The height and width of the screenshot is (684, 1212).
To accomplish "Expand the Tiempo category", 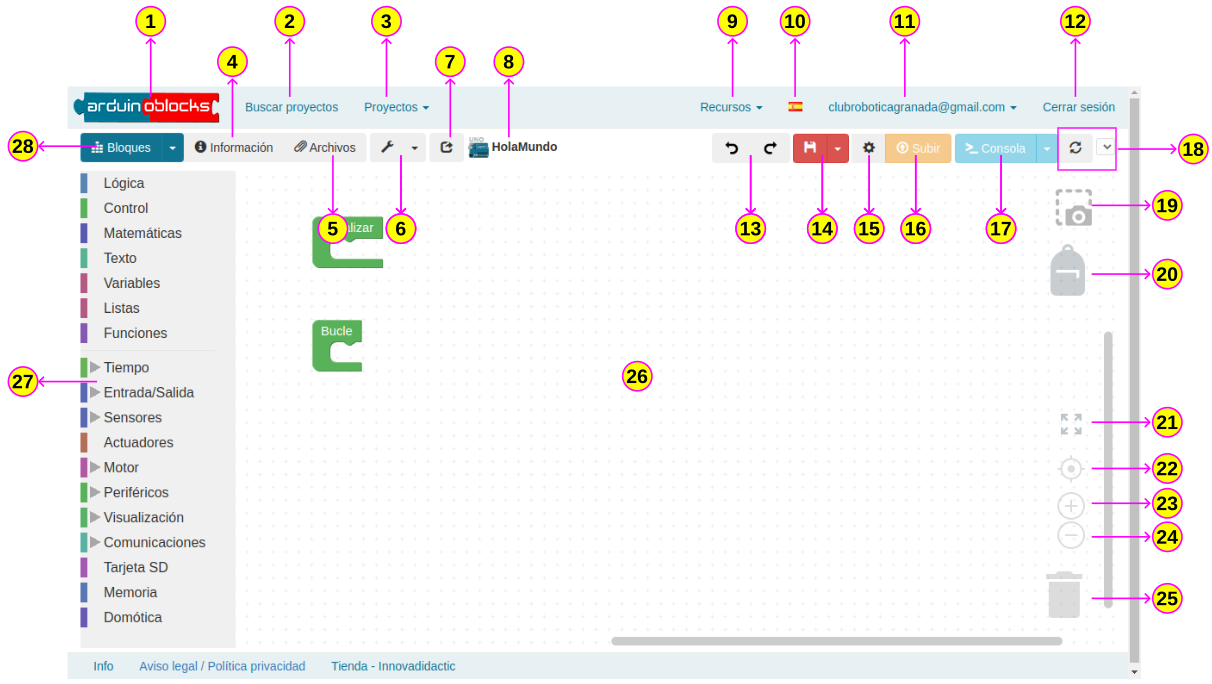I will click(95, 367).
